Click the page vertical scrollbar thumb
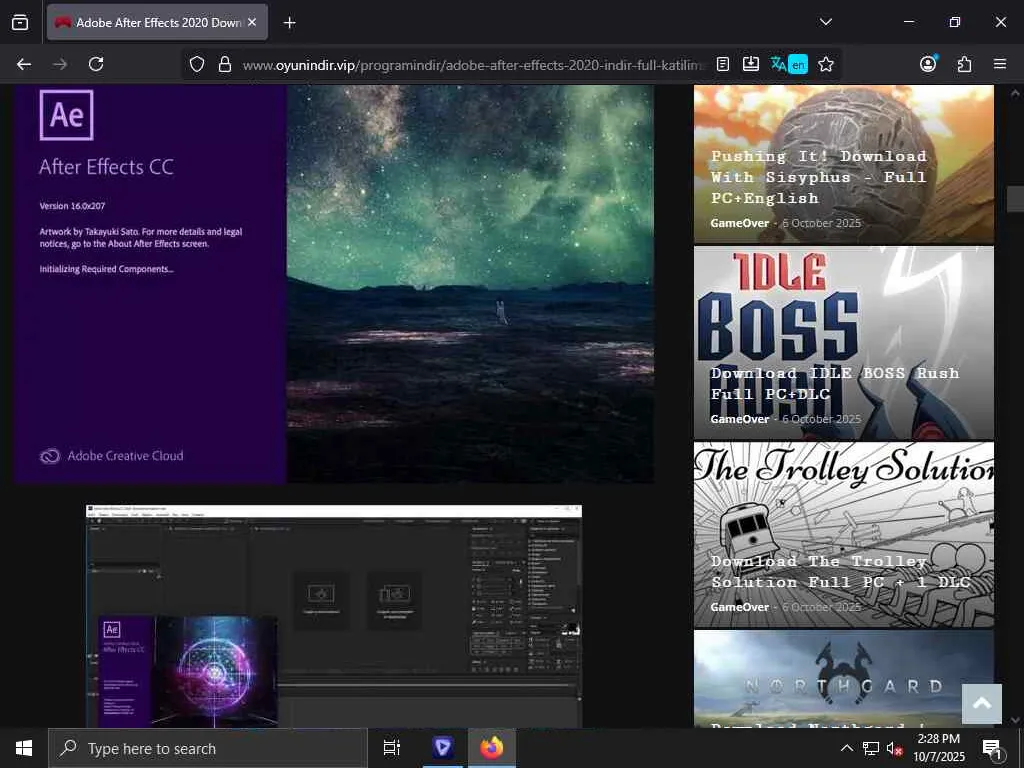This screenshot has width=1024, height=768. pyautogui.click(x=1015, y=199)
